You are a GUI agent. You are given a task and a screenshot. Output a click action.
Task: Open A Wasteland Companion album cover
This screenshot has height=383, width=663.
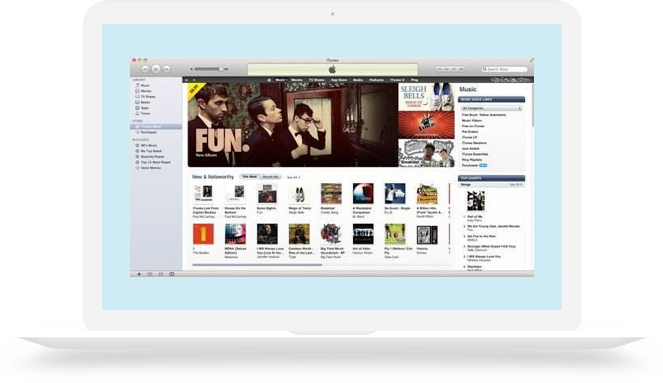tap(363, 193)
